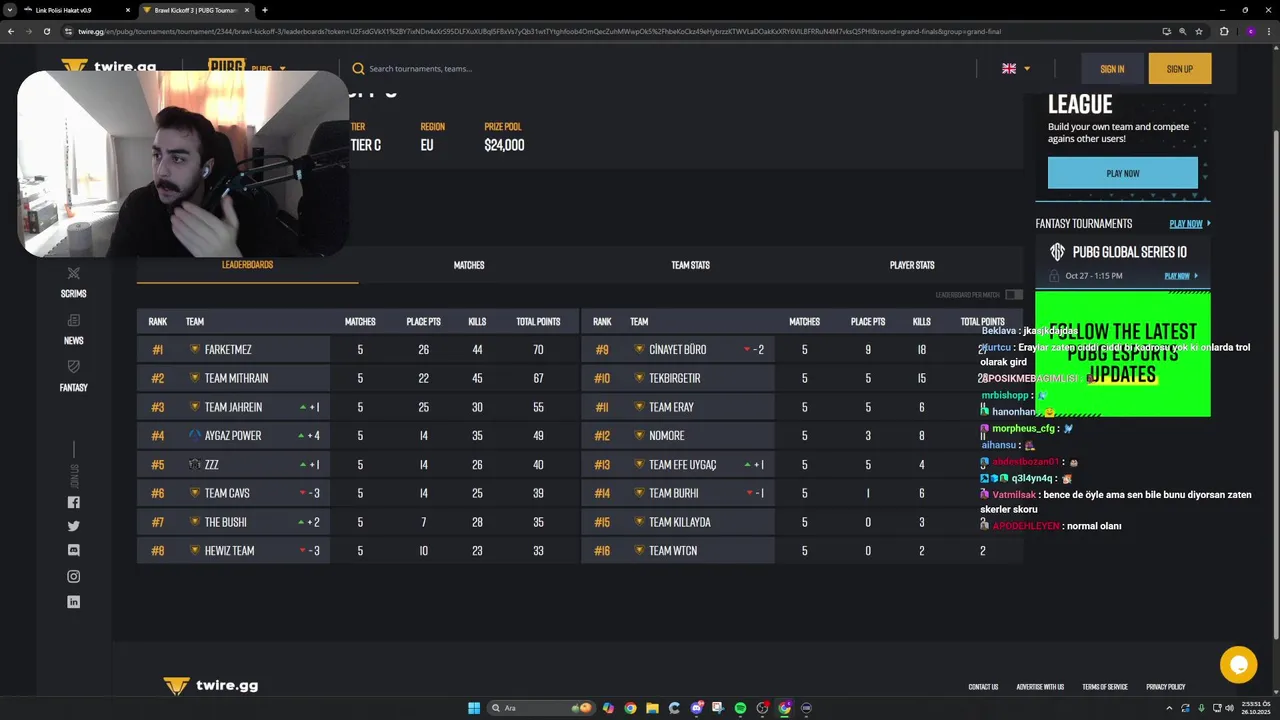Open Terms of Service footer link
The image size is (1280, 720).
(1105, 687)
